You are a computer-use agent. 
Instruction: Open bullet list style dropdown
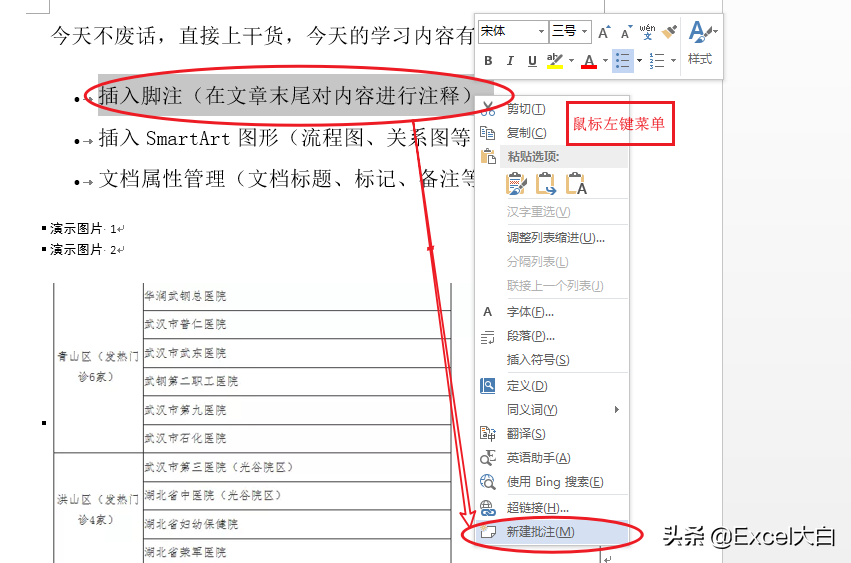[639, 61]
